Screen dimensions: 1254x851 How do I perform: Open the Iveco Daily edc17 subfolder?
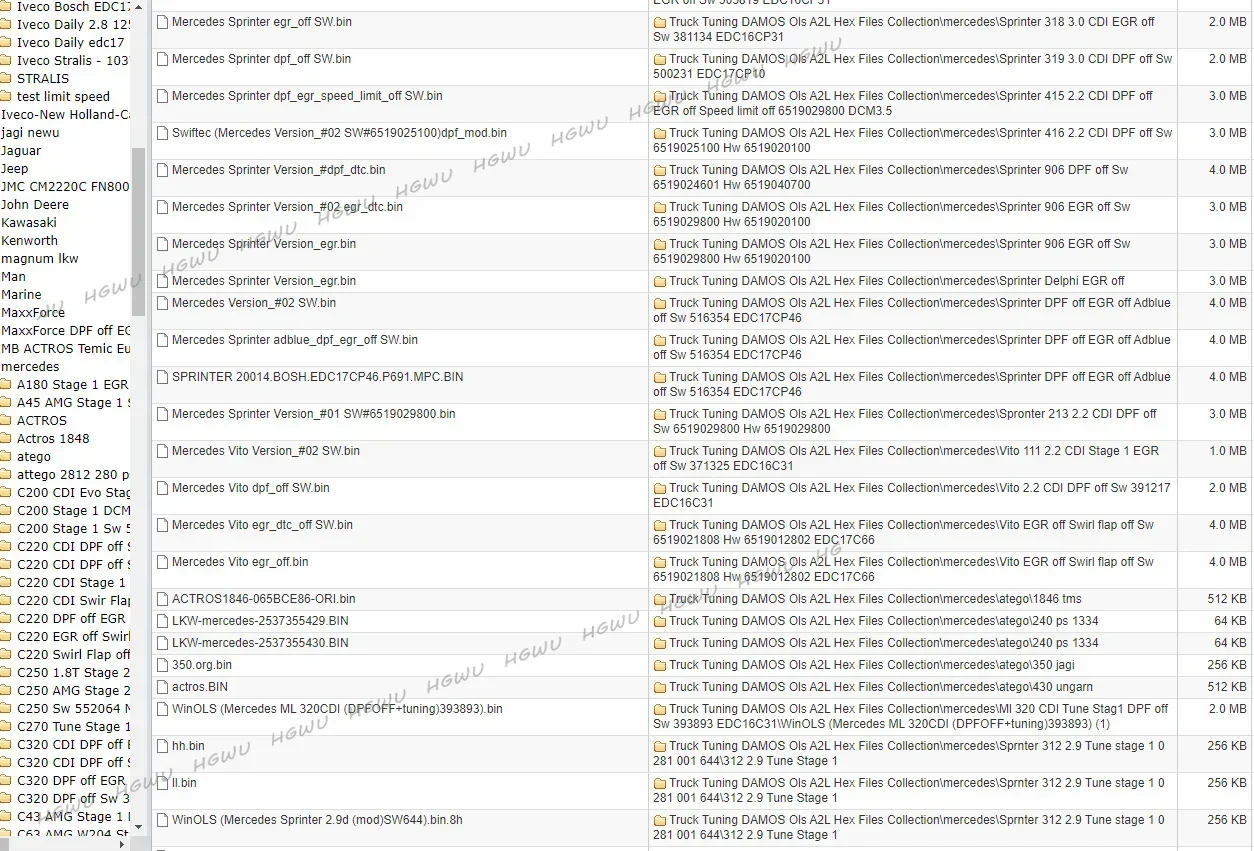(x=71, y=42)
